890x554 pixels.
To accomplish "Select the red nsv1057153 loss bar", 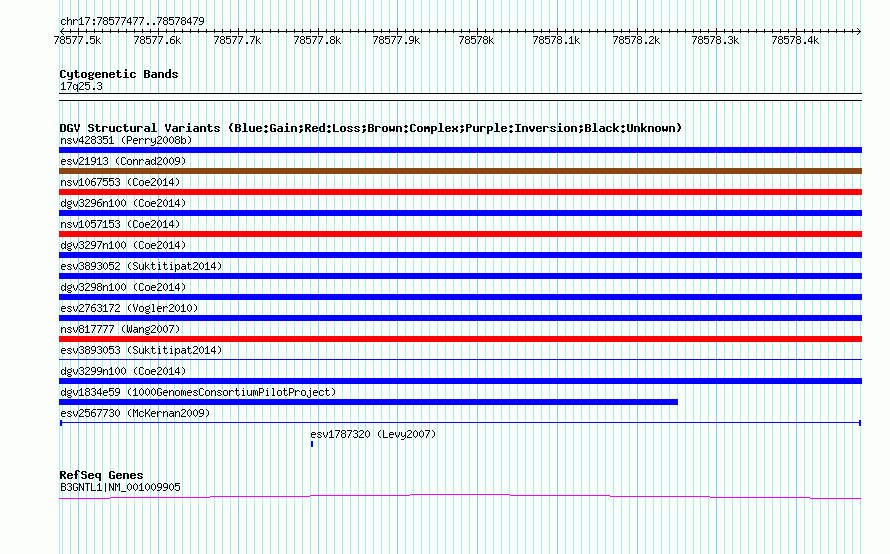I will pyautogui.click(x=460, y=234).
